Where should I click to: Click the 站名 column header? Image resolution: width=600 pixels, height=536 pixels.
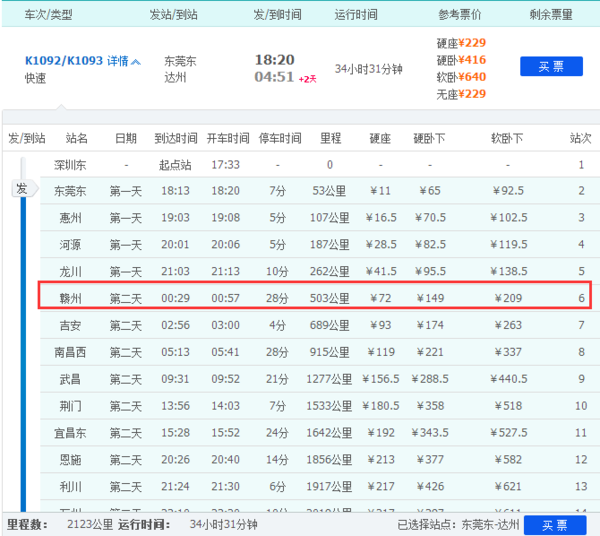click(76, 138)
